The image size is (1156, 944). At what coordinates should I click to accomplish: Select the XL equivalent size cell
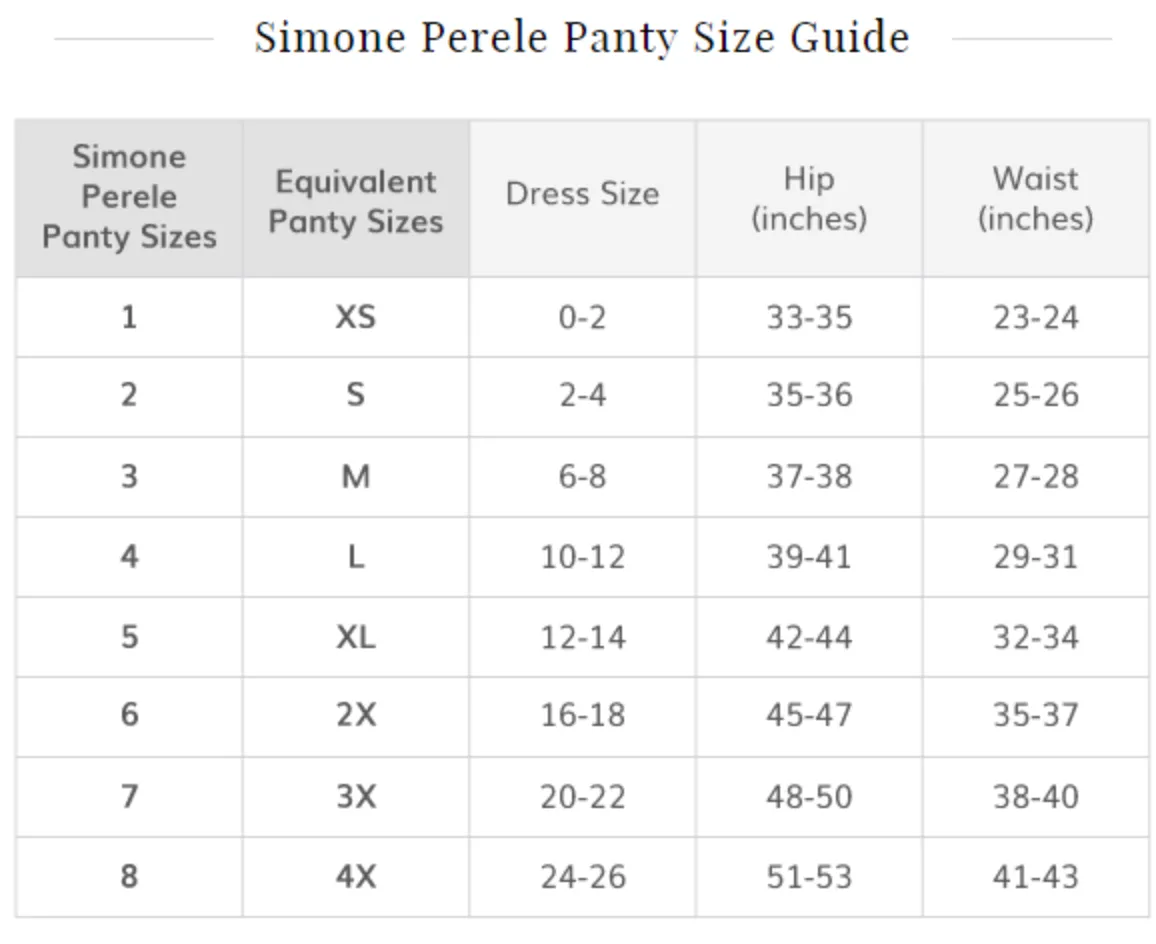[355, 636]
